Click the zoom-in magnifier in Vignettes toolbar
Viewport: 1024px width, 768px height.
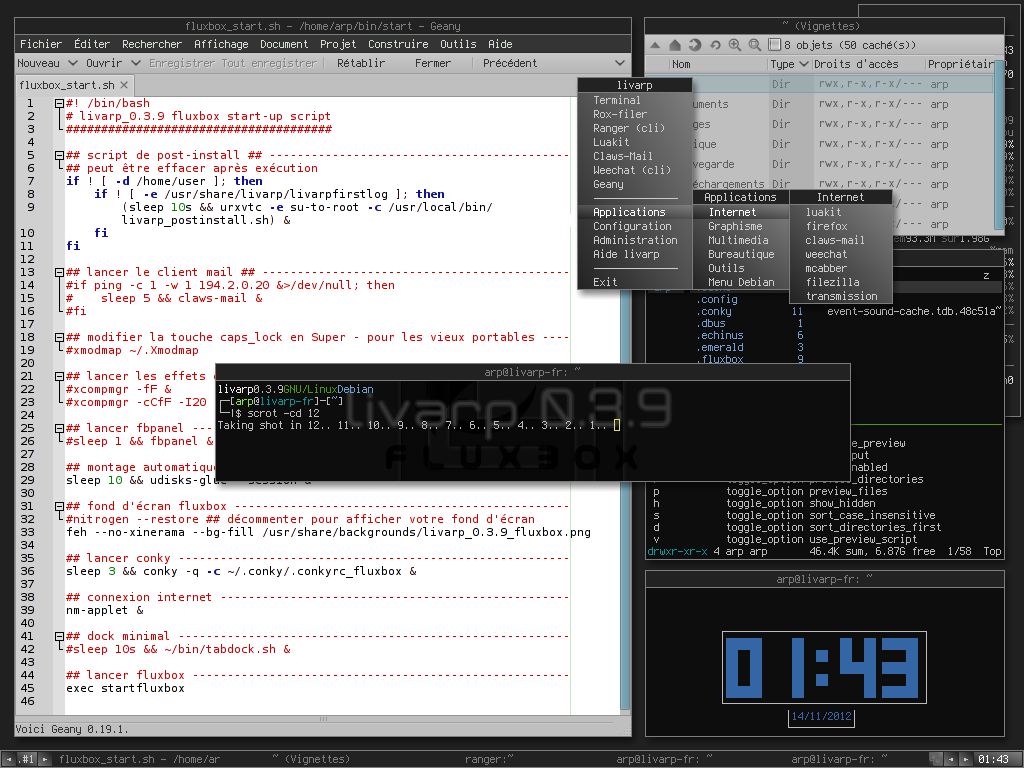pyautogui.click(x=735, y=45)
